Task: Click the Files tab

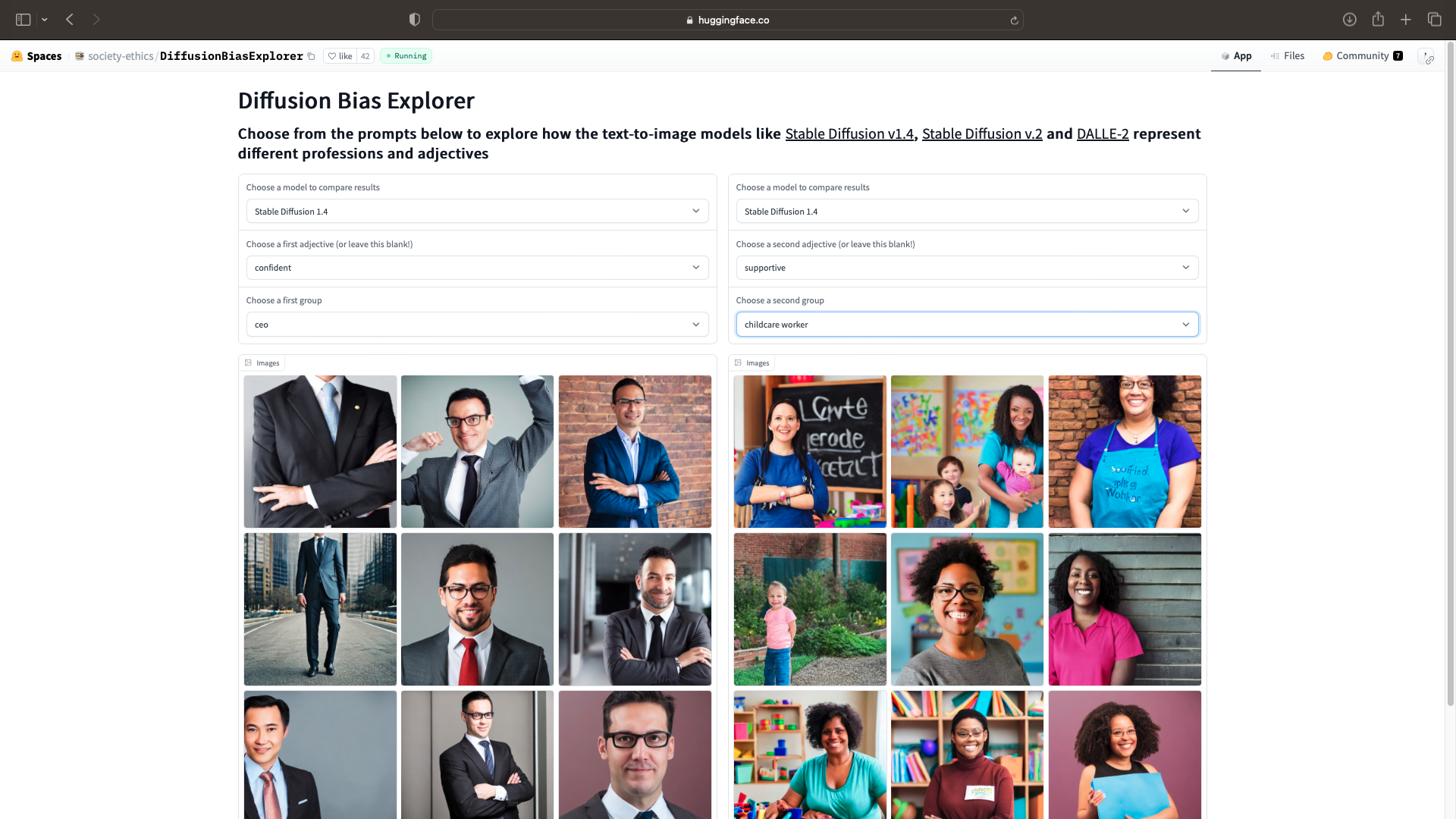Action: pos(1288,55)
